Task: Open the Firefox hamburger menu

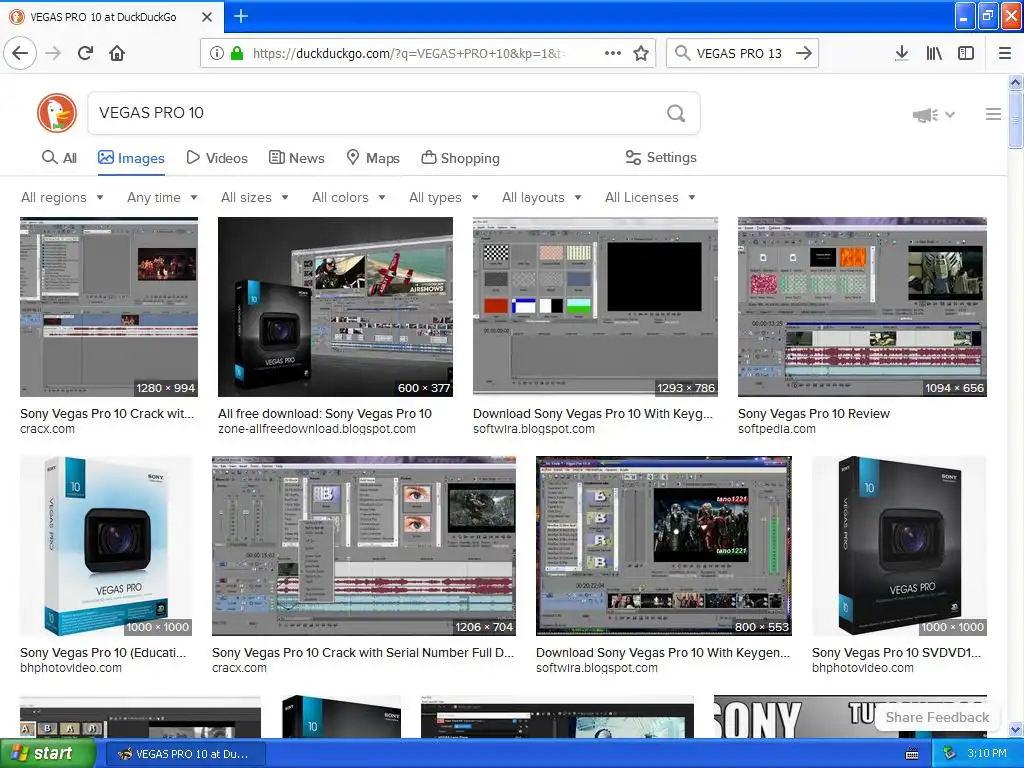Action: click(x=1005, y=53)
